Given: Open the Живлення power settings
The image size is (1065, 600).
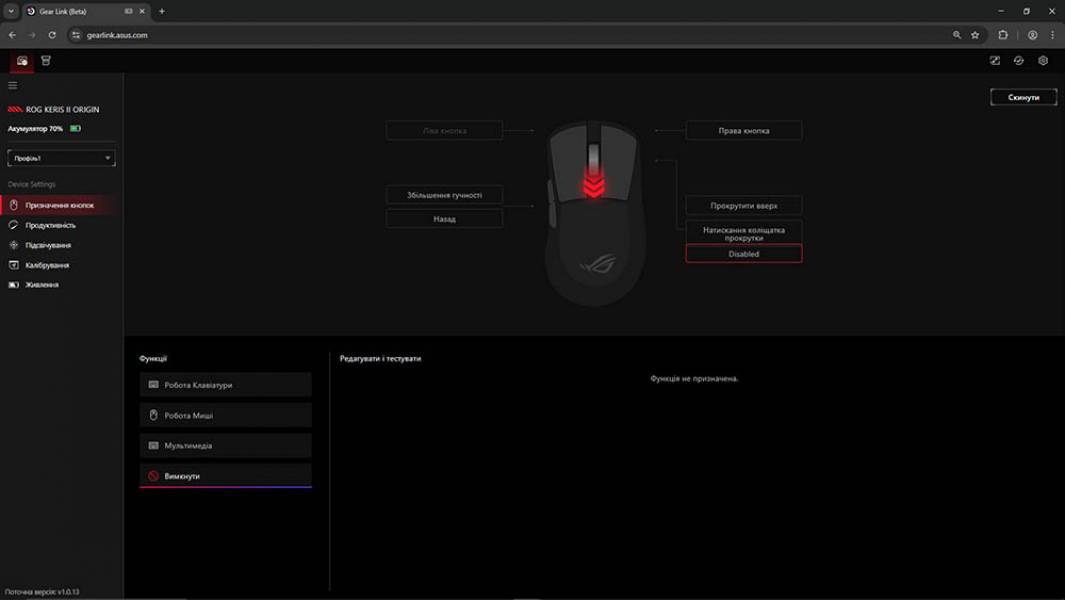Looking at the screenshot, I should 41,285.
